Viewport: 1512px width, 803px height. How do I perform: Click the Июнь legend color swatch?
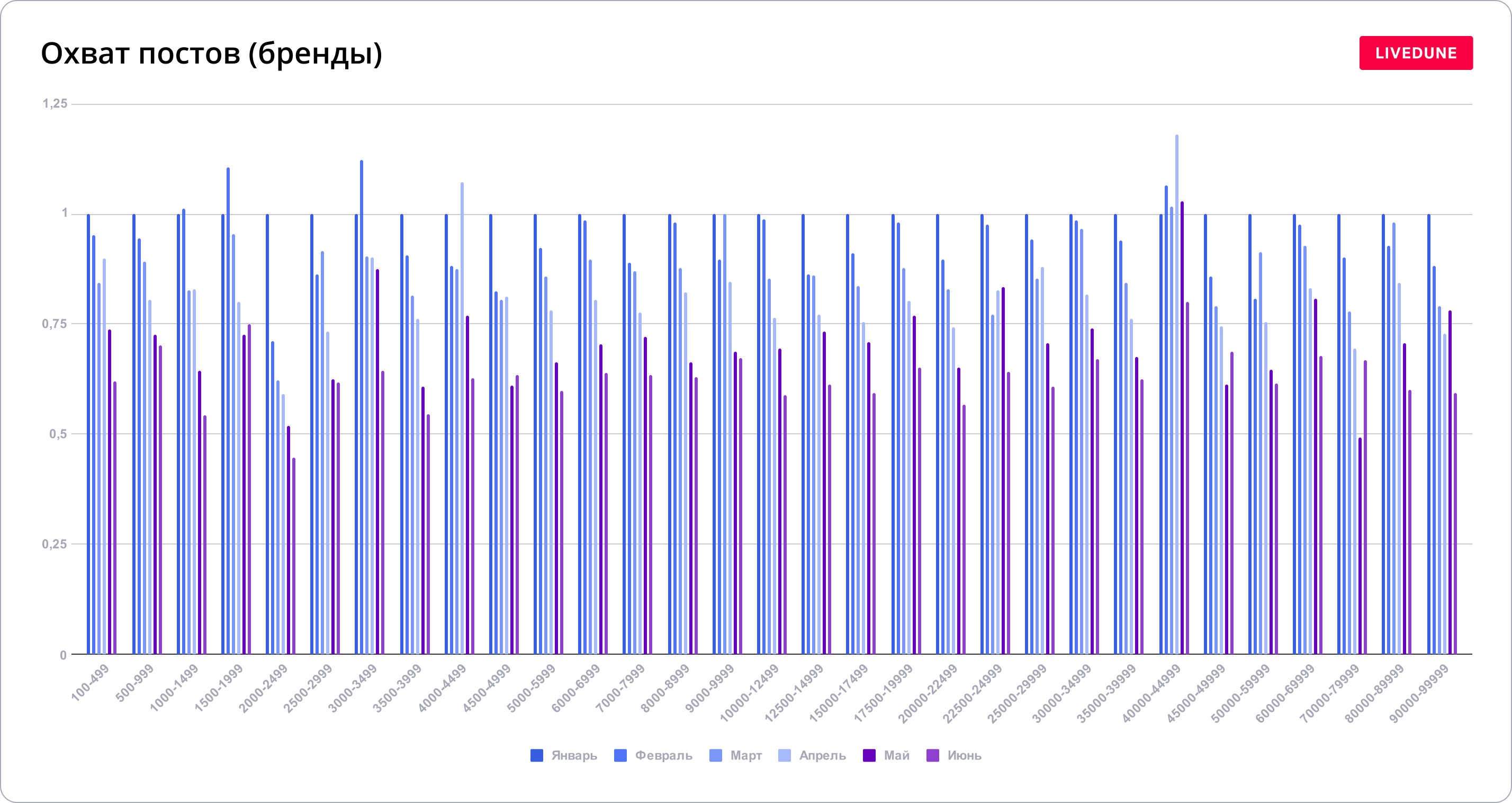933,755
